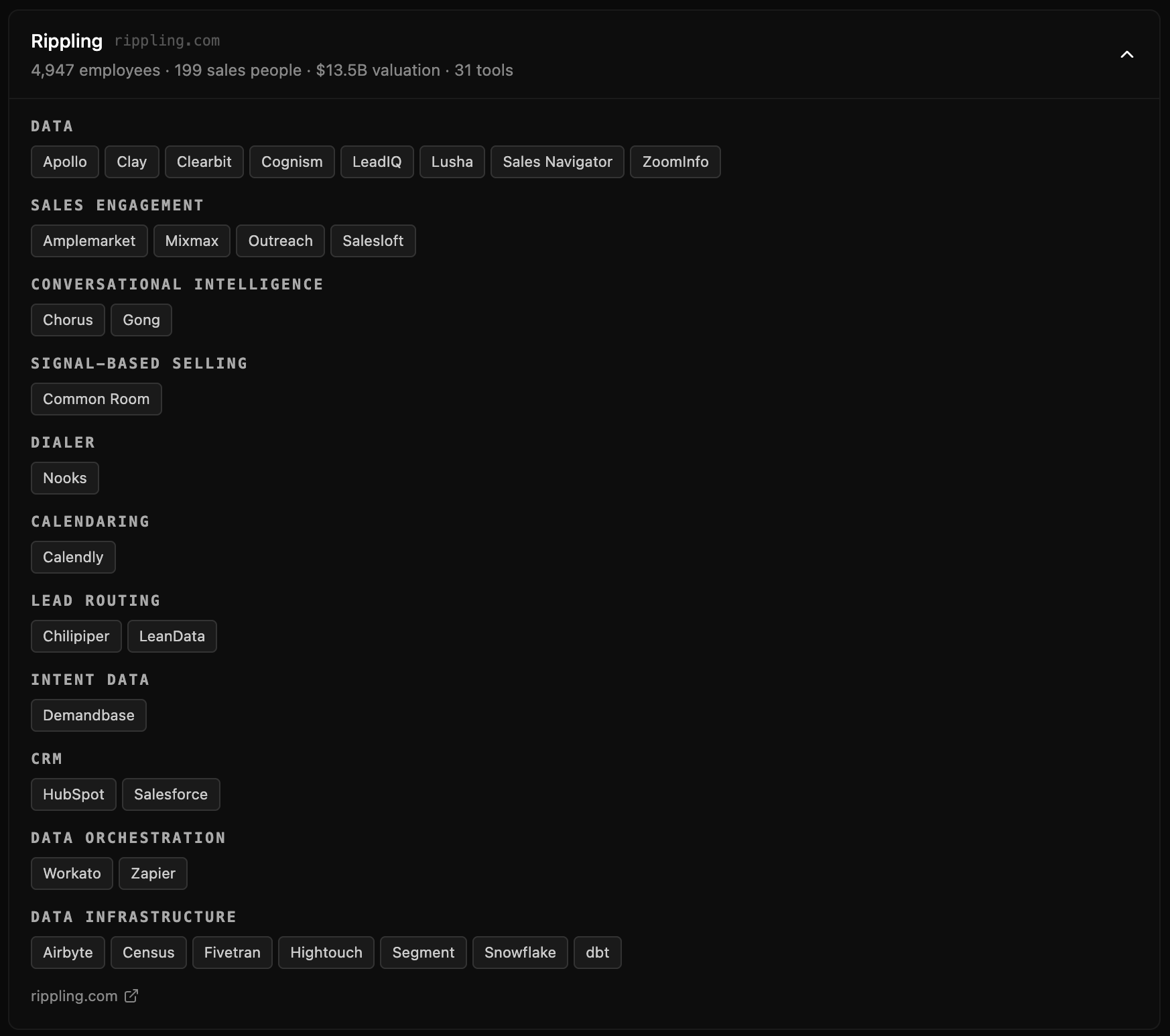
Task: Click the Fivetran tag
Action: (233, 952)
